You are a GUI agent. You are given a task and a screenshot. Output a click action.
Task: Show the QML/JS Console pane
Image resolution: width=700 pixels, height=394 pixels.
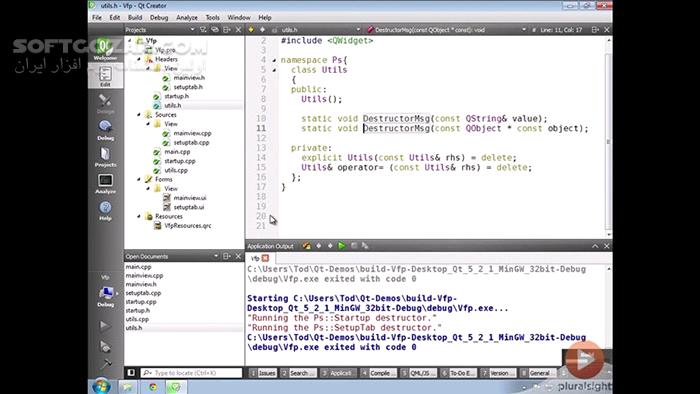coord(418,373)
